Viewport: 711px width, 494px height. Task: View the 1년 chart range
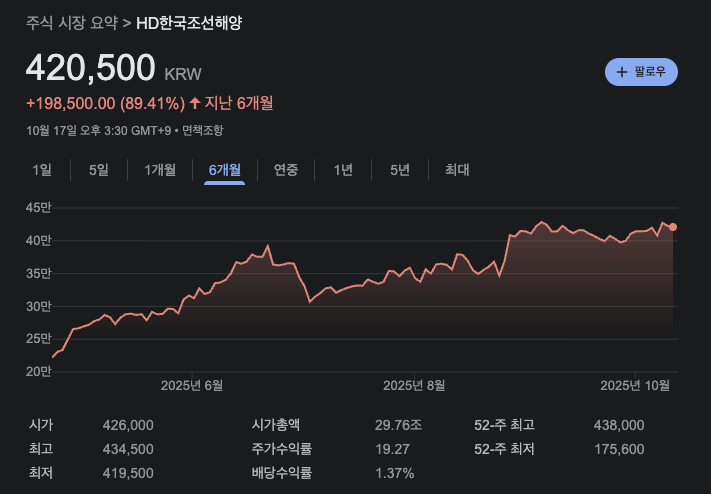tap(343, 170)
